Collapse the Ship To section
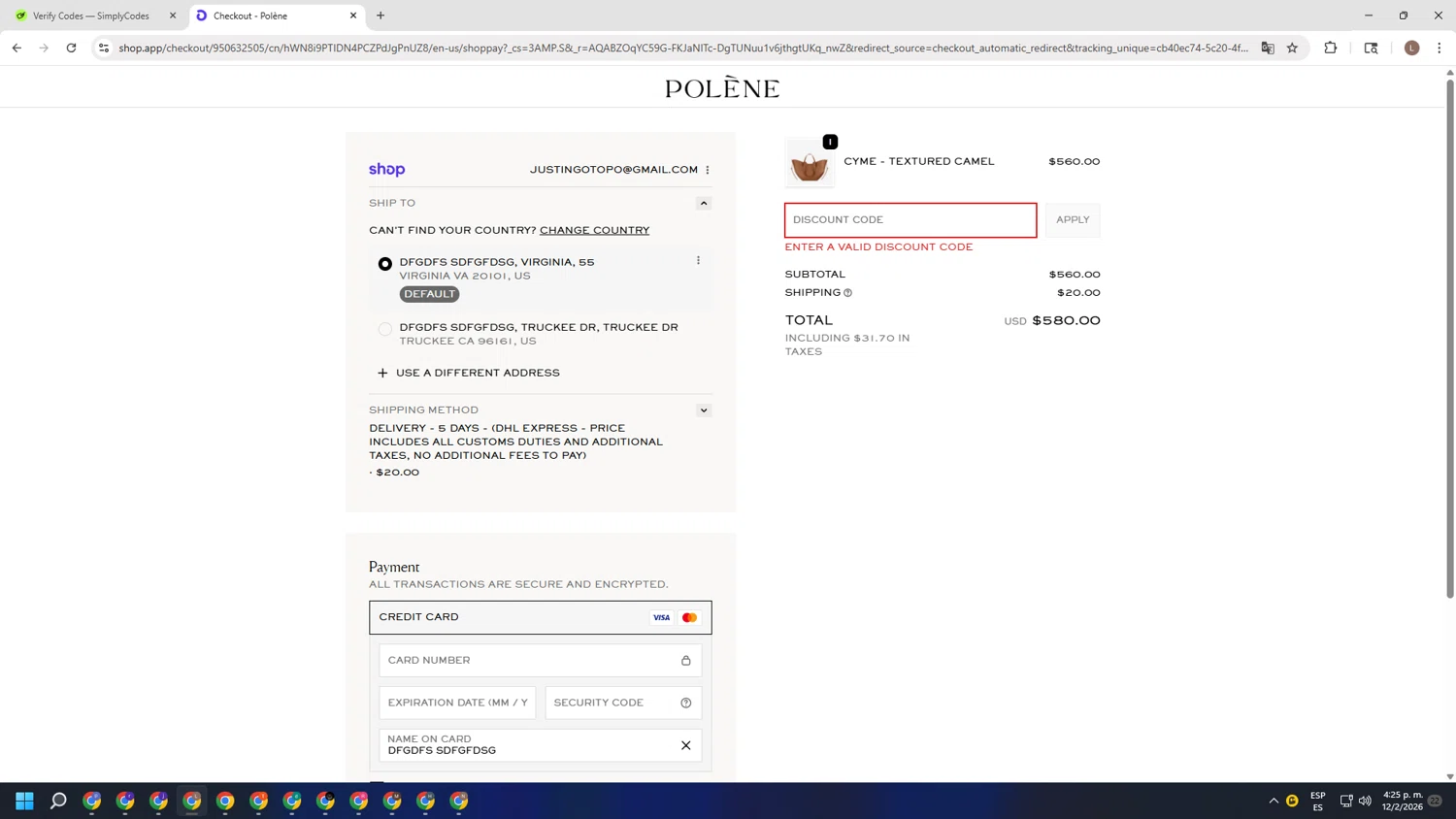1456x819 pixels. tap(704, 203)
